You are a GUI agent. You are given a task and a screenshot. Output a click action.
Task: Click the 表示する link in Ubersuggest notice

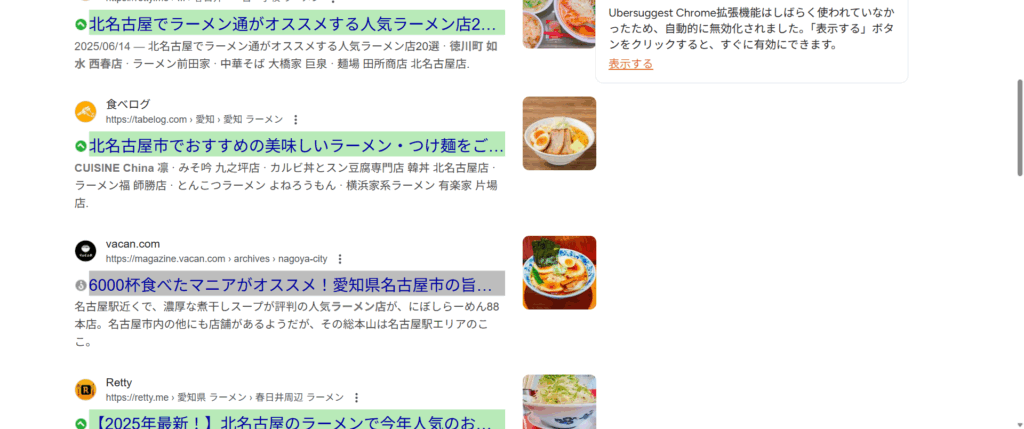630,64
